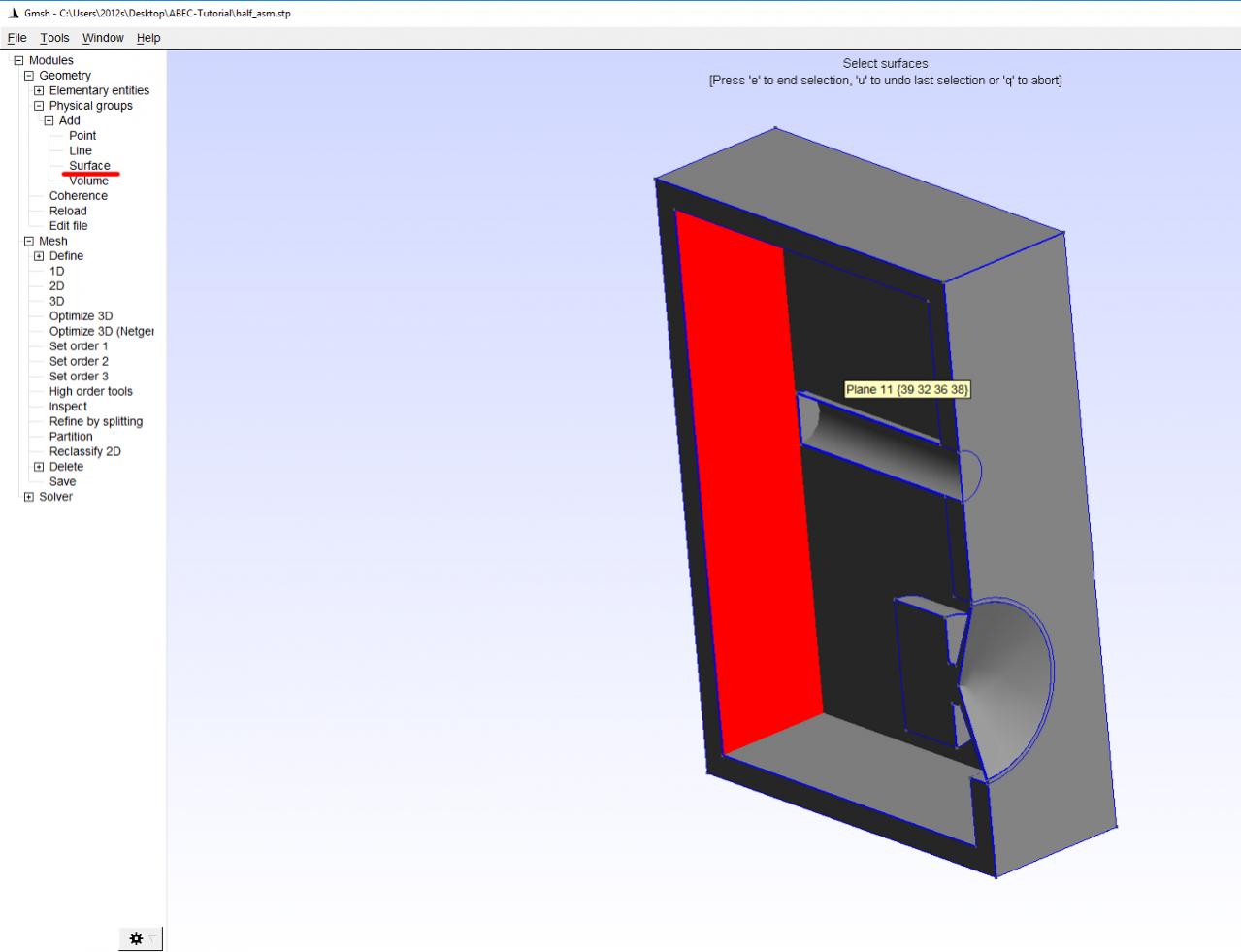Select Volume under Add
Viewport: 1241px width, 952px height.
tap(88, 181)
